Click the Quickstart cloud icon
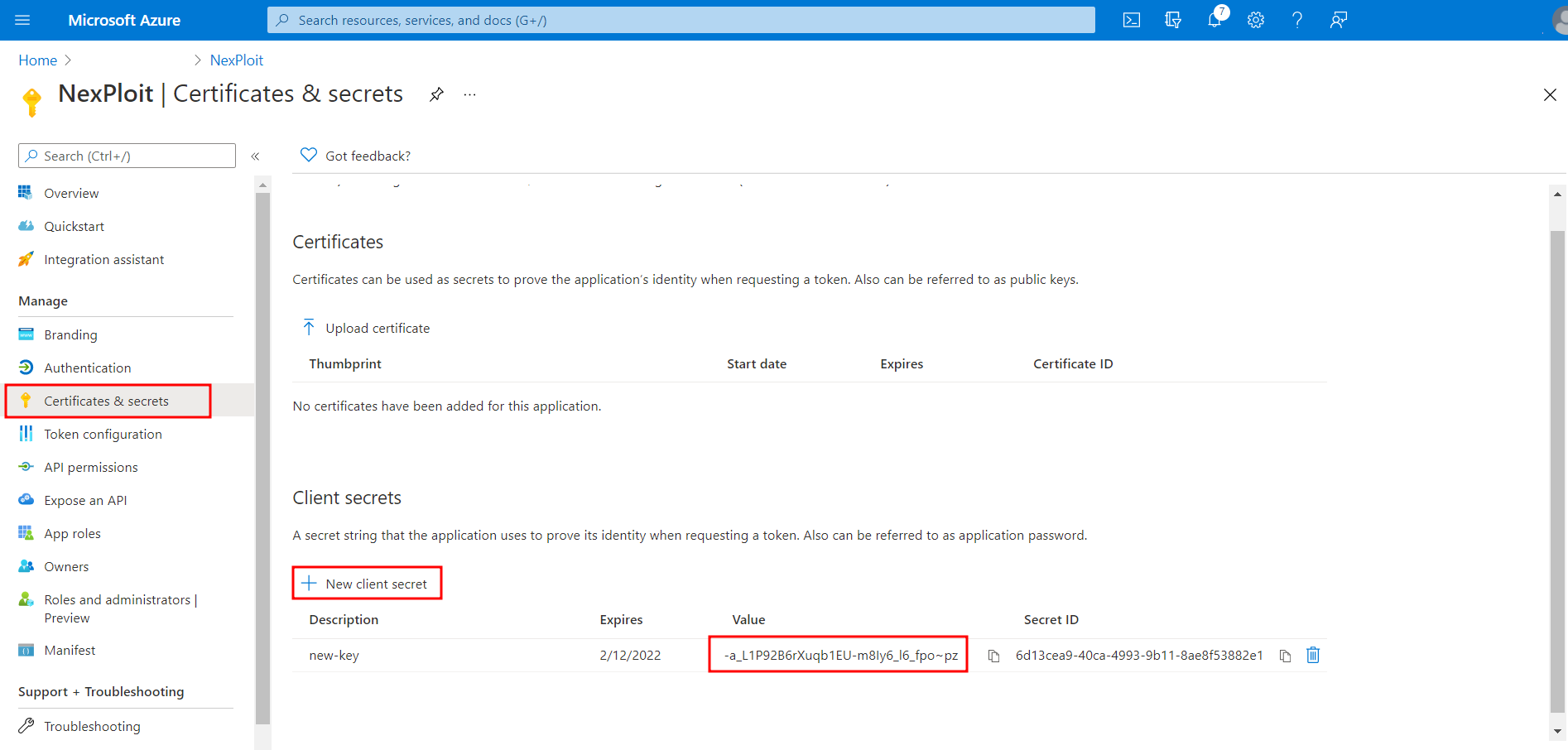Viewport: 1568px width, 750px height. tap(26, 225)
